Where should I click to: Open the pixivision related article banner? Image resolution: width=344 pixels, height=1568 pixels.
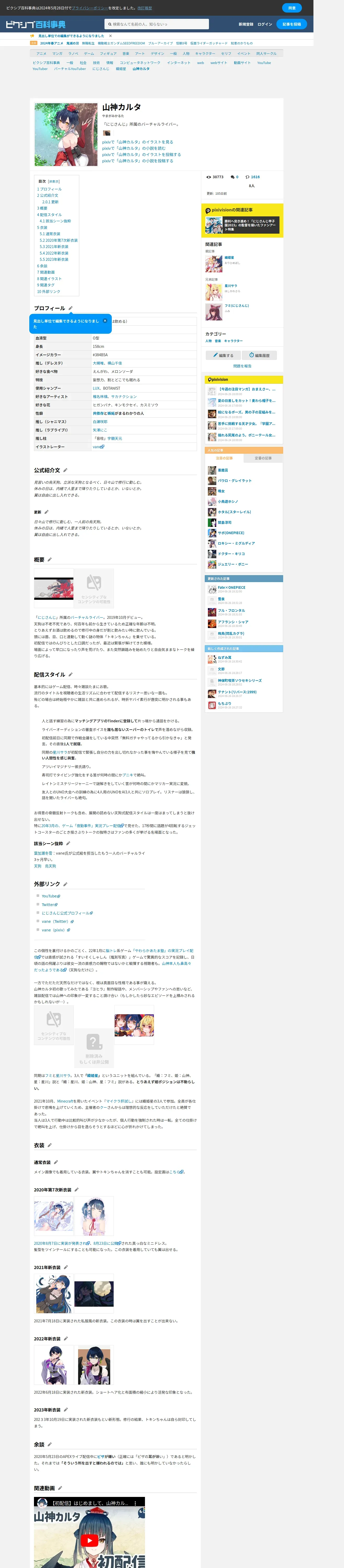point(242,225)
